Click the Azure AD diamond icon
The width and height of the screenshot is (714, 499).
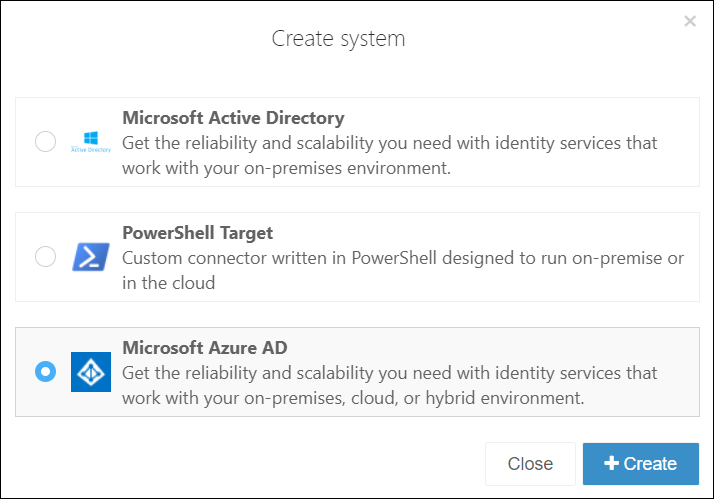(x=91, y=372)
